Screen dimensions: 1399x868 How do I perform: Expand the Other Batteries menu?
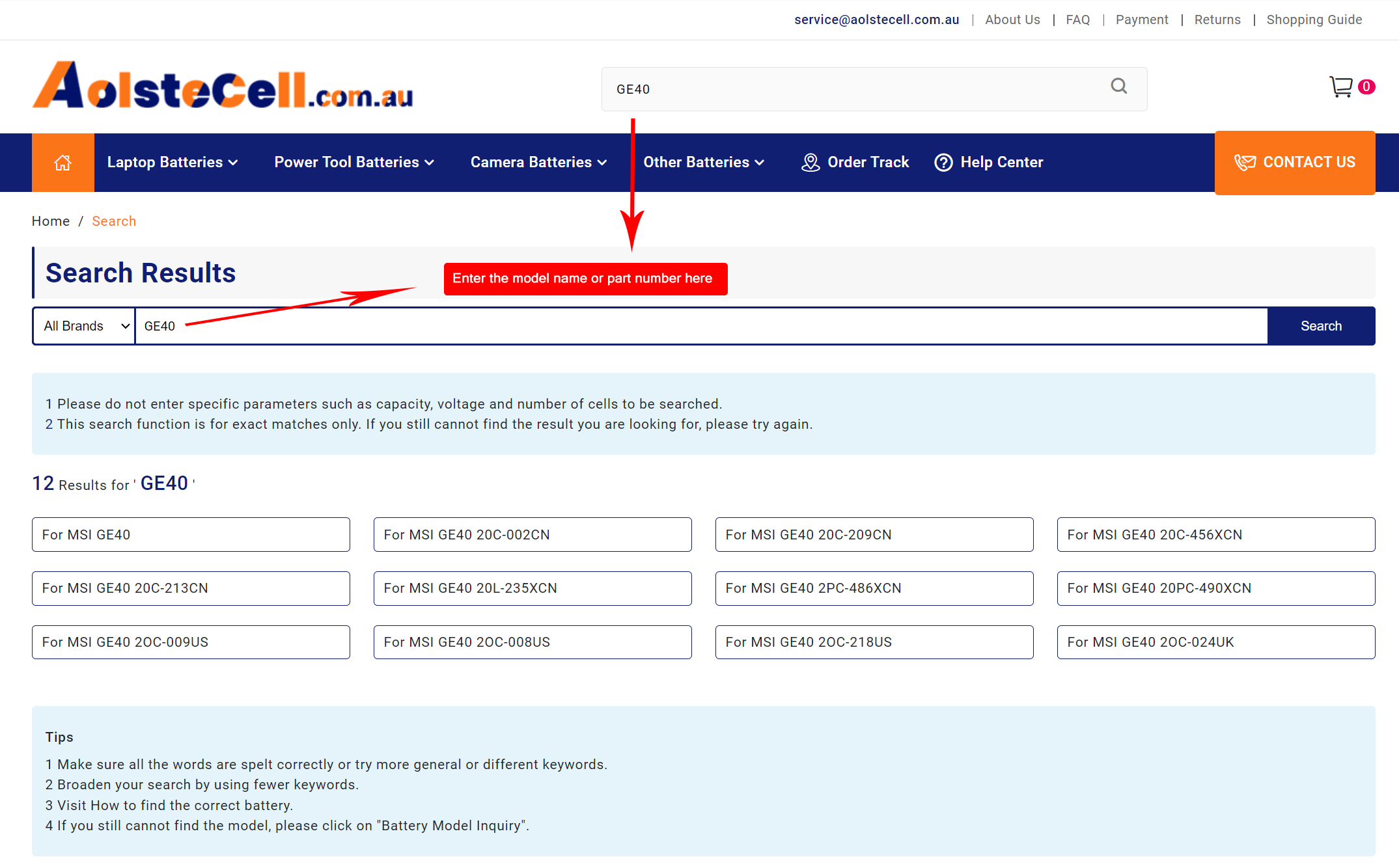click(704, 163)
